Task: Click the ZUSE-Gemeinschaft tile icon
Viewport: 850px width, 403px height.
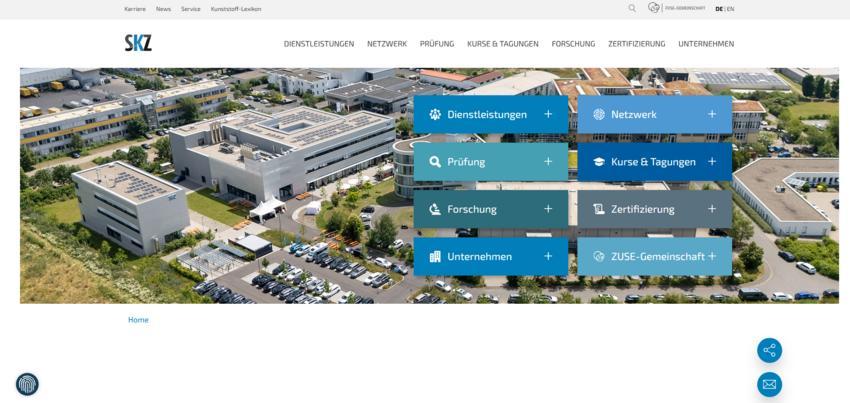Action: pos(598,257)
